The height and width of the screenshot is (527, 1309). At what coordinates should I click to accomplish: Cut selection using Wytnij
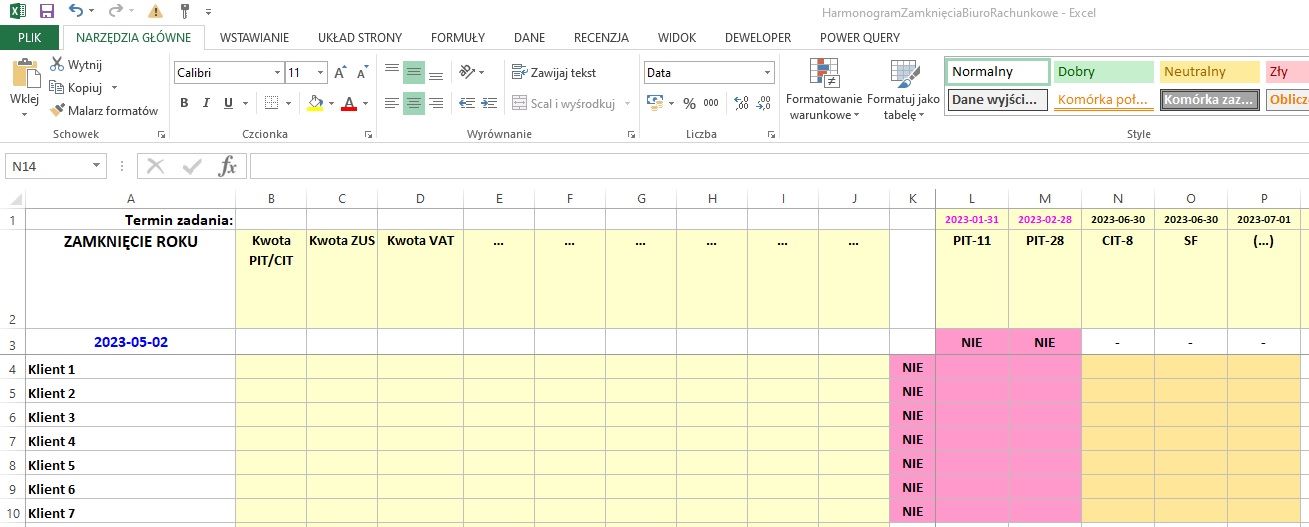tap(76, 64)
